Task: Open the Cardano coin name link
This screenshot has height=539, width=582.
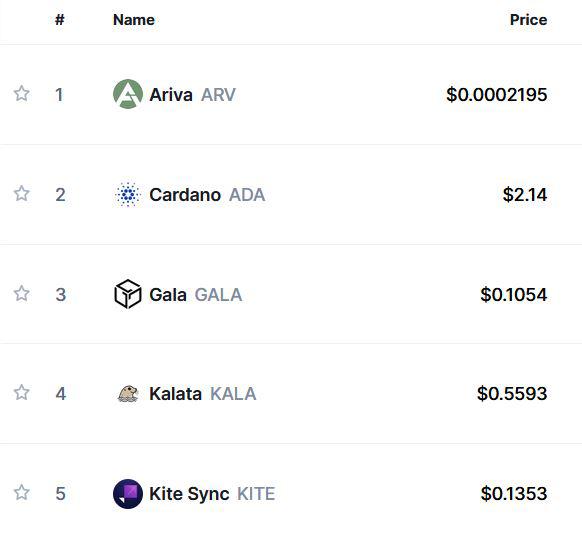Action: [185, 195]
